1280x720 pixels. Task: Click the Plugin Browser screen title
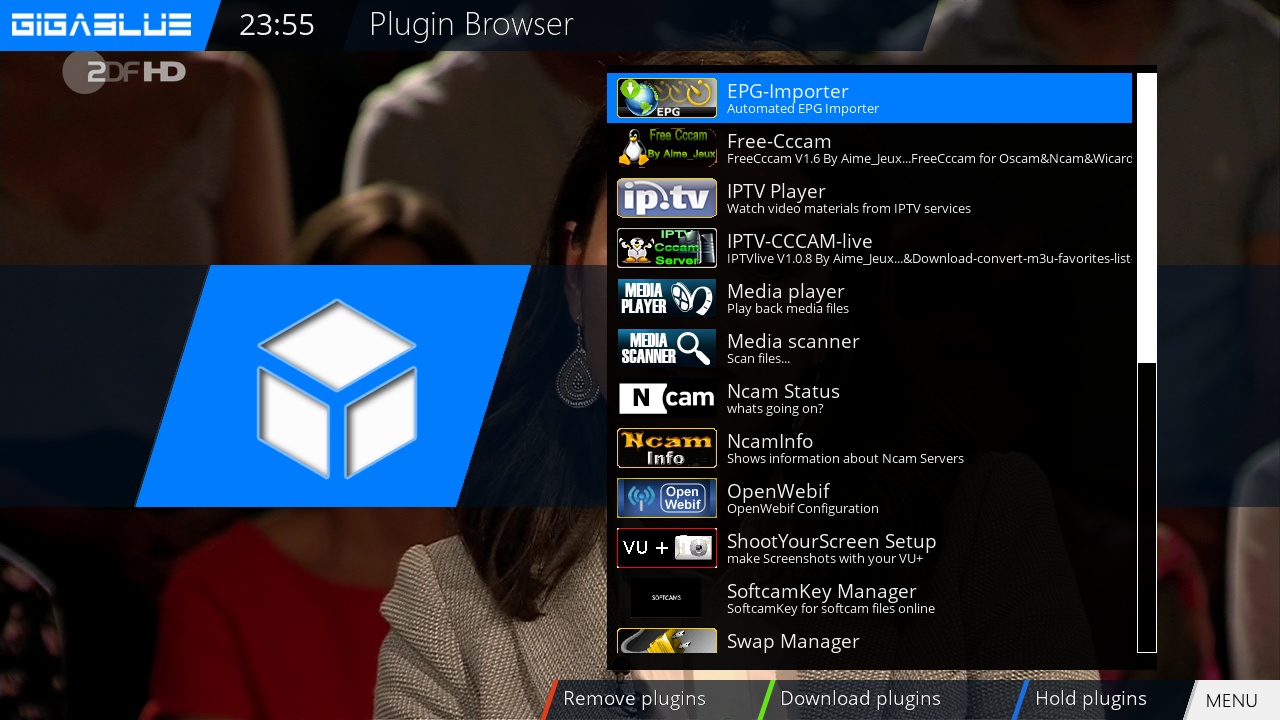click(471, 24)
